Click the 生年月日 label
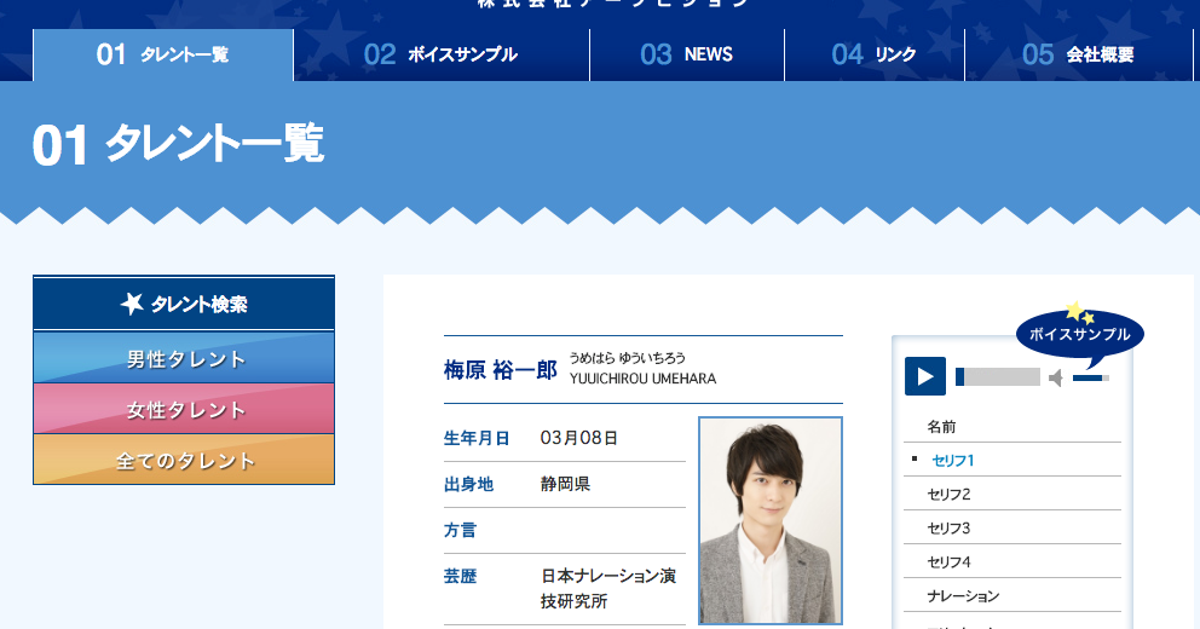 (477, 438)
